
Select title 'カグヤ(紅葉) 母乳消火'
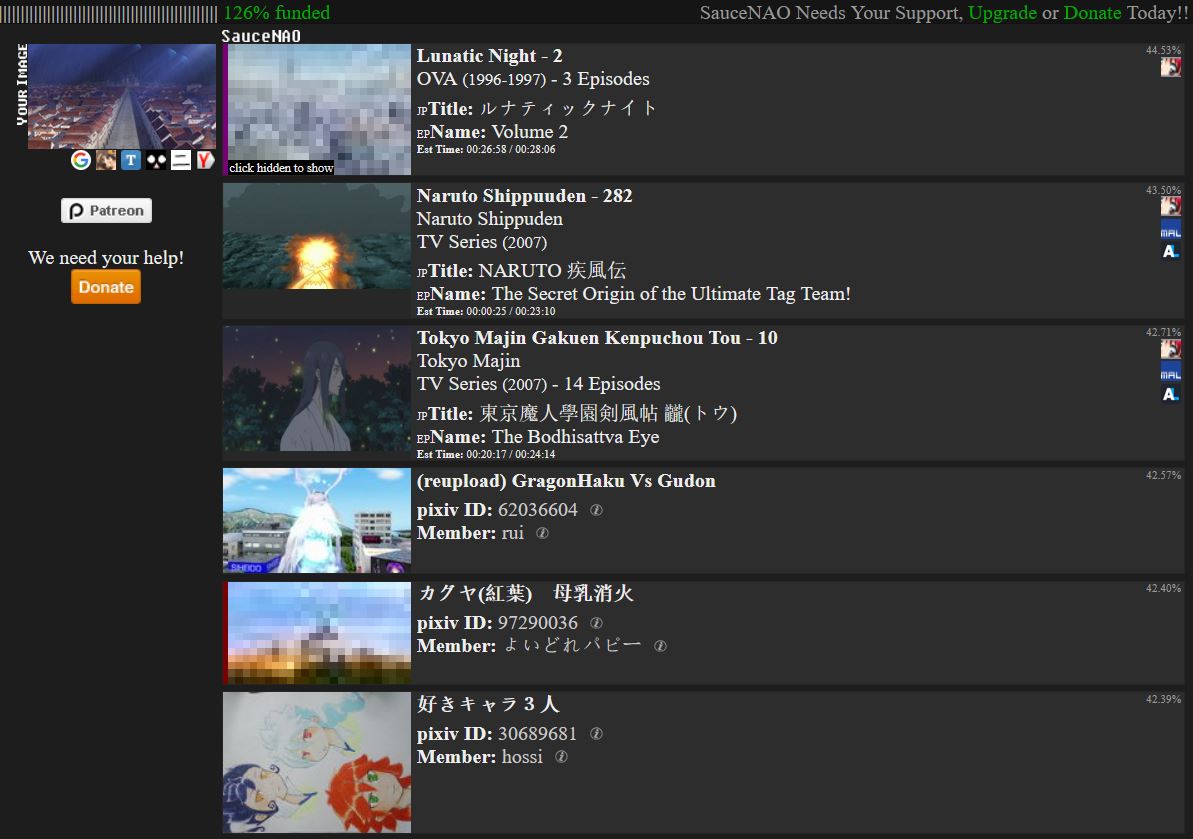click(525, 593)
